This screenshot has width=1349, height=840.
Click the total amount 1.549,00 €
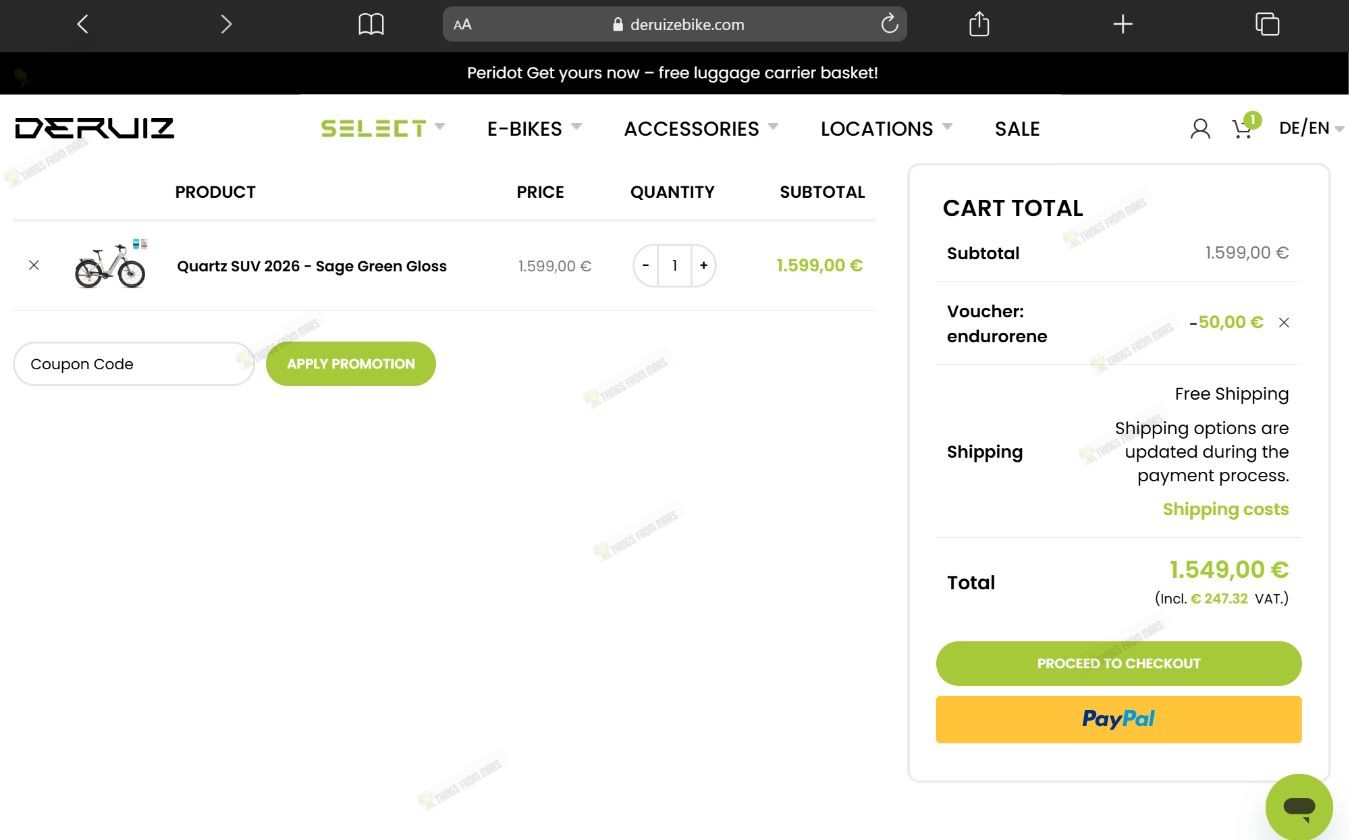tap(1229, 570)
